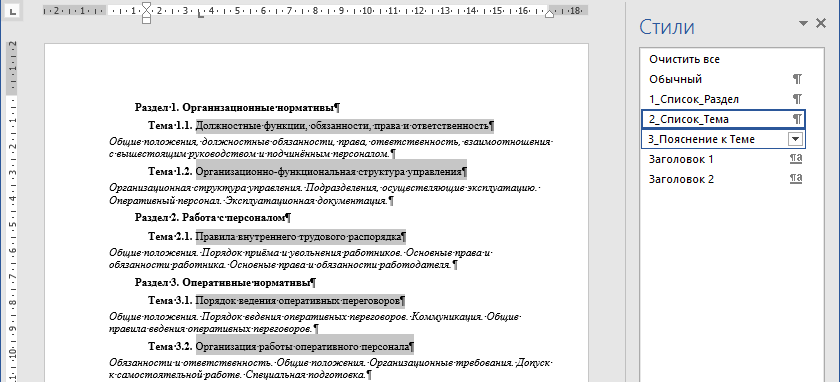This screenshot has width=840, height=382.
Task: Click heading Раздел 2. Работа с персоналом
Action: [x=213, y=218]
